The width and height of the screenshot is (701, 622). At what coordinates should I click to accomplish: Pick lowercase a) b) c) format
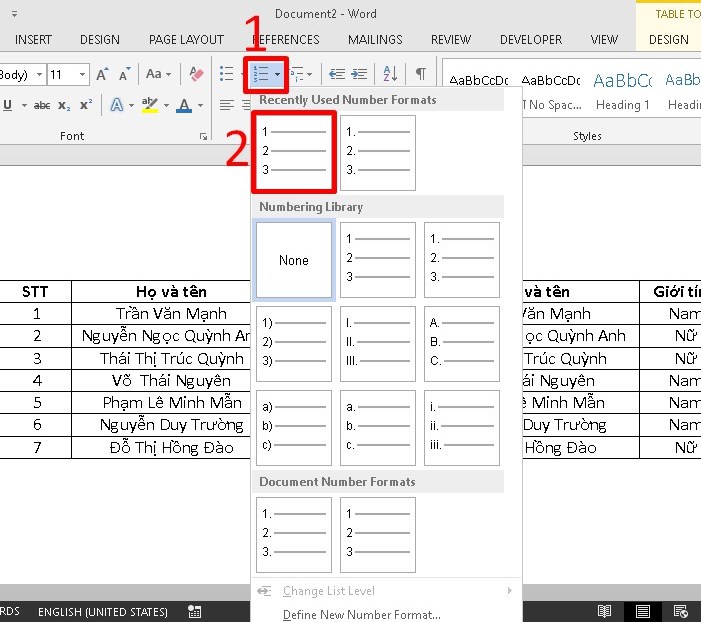pyautogui.click(x=294, y=428)
